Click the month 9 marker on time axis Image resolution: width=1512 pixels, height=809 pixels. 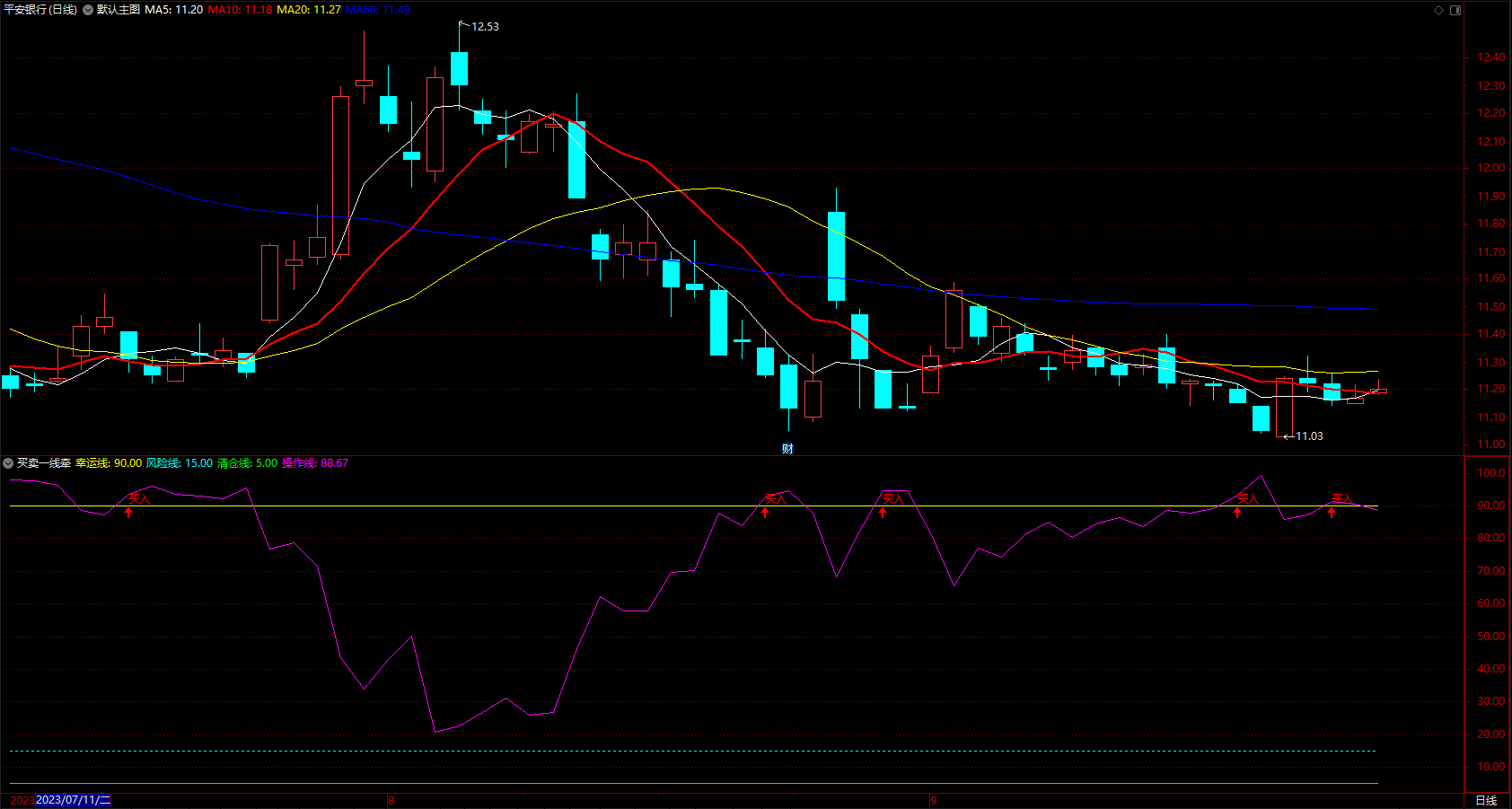point(934,800)
